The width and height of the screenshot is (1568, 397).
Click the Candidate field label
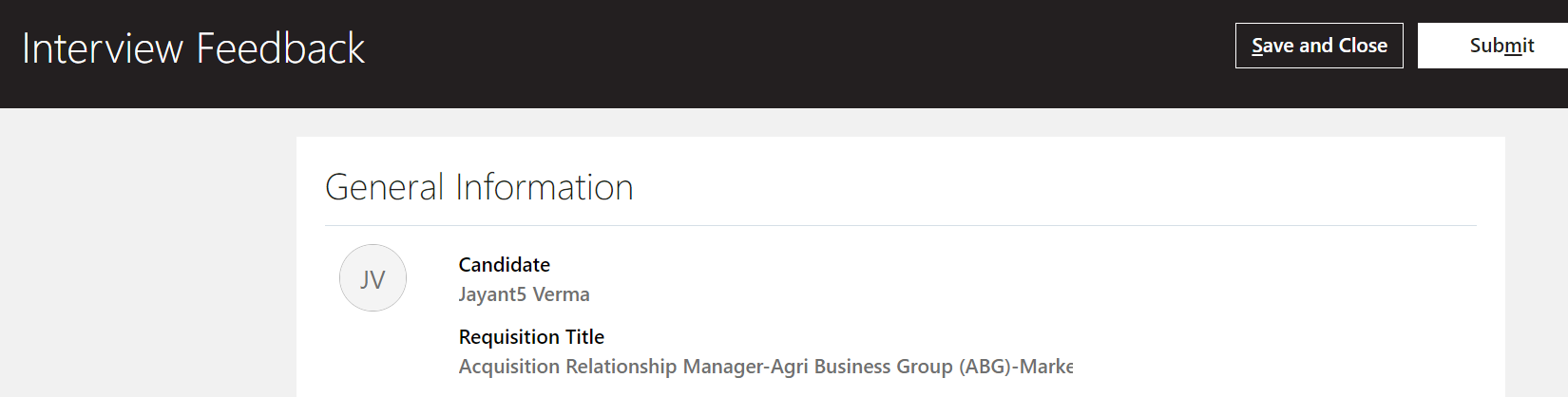[505, 265]
